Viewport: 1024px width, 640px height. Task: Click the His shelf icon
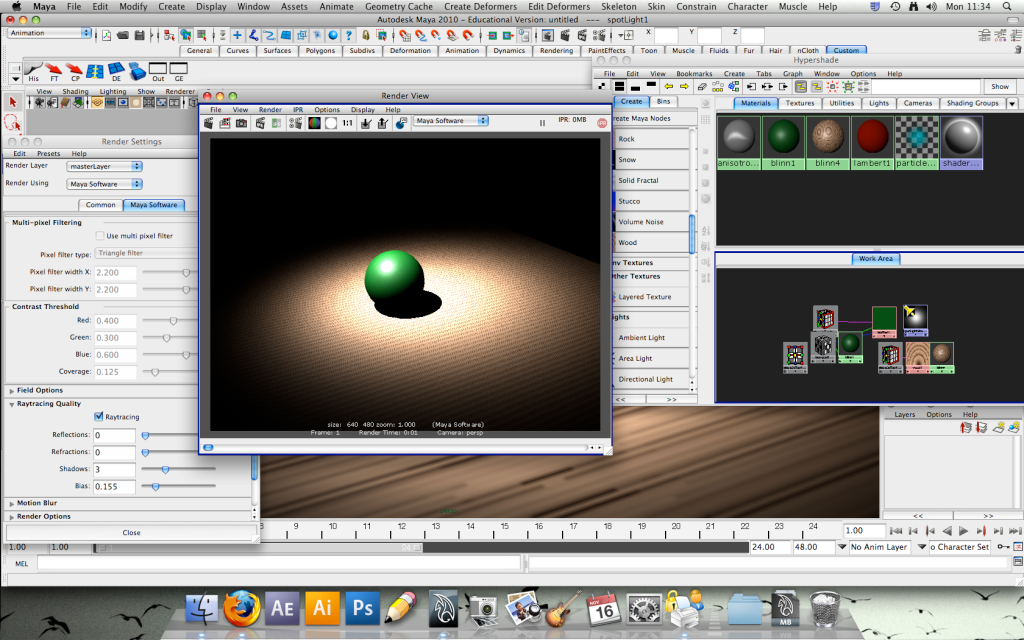[33, 72]
